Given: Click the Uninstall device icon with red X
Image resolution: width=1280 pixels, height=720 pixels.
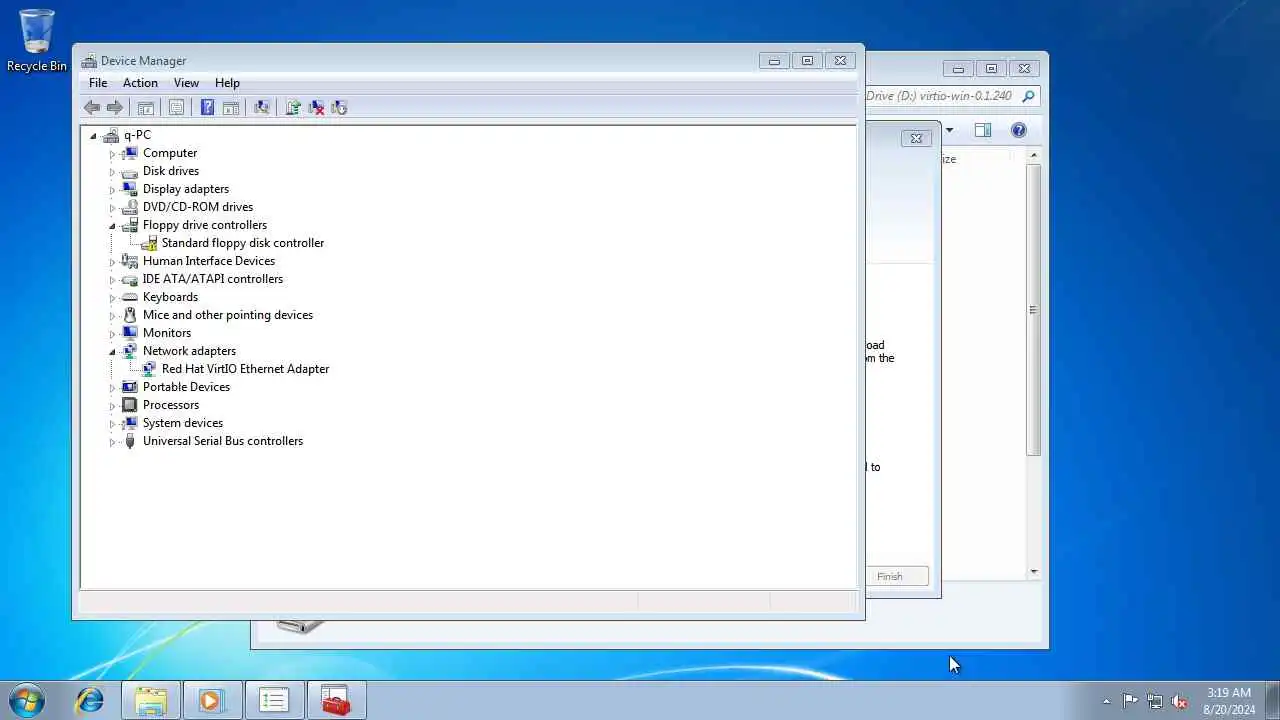Looking at the screenshot, I should tap(316, 108).
